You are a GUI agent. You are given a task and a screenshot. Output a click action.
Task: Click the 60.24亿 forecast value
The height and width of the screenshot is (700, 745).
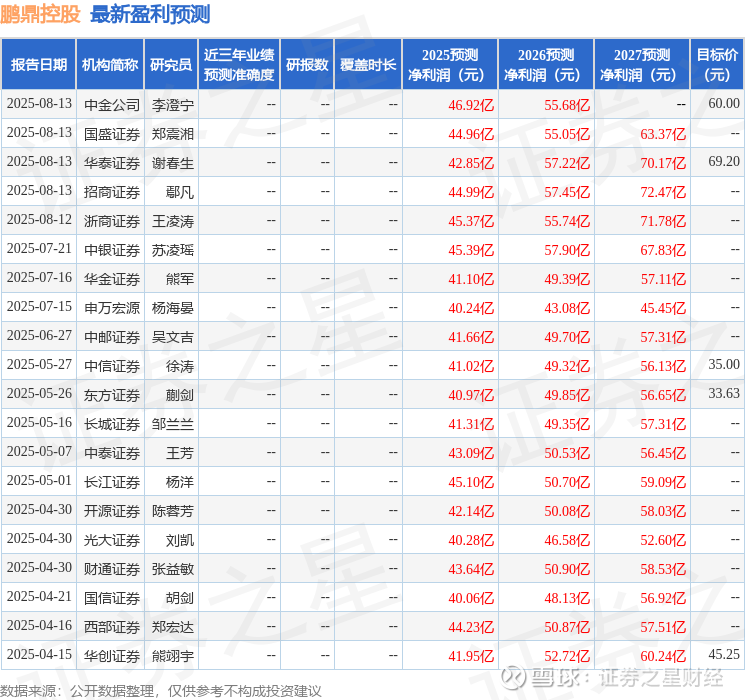click(663, 656)
